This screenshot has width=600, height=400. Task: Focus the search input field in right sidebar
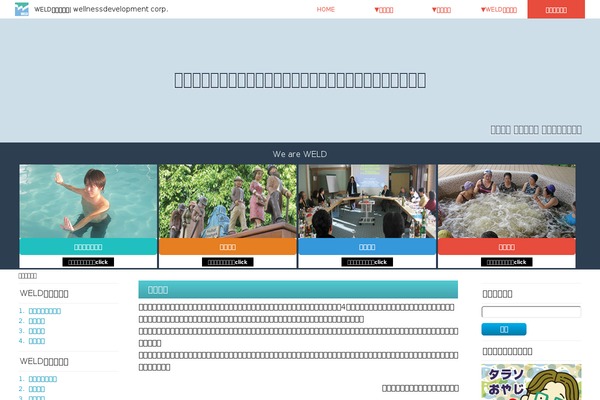coord(531,312)
